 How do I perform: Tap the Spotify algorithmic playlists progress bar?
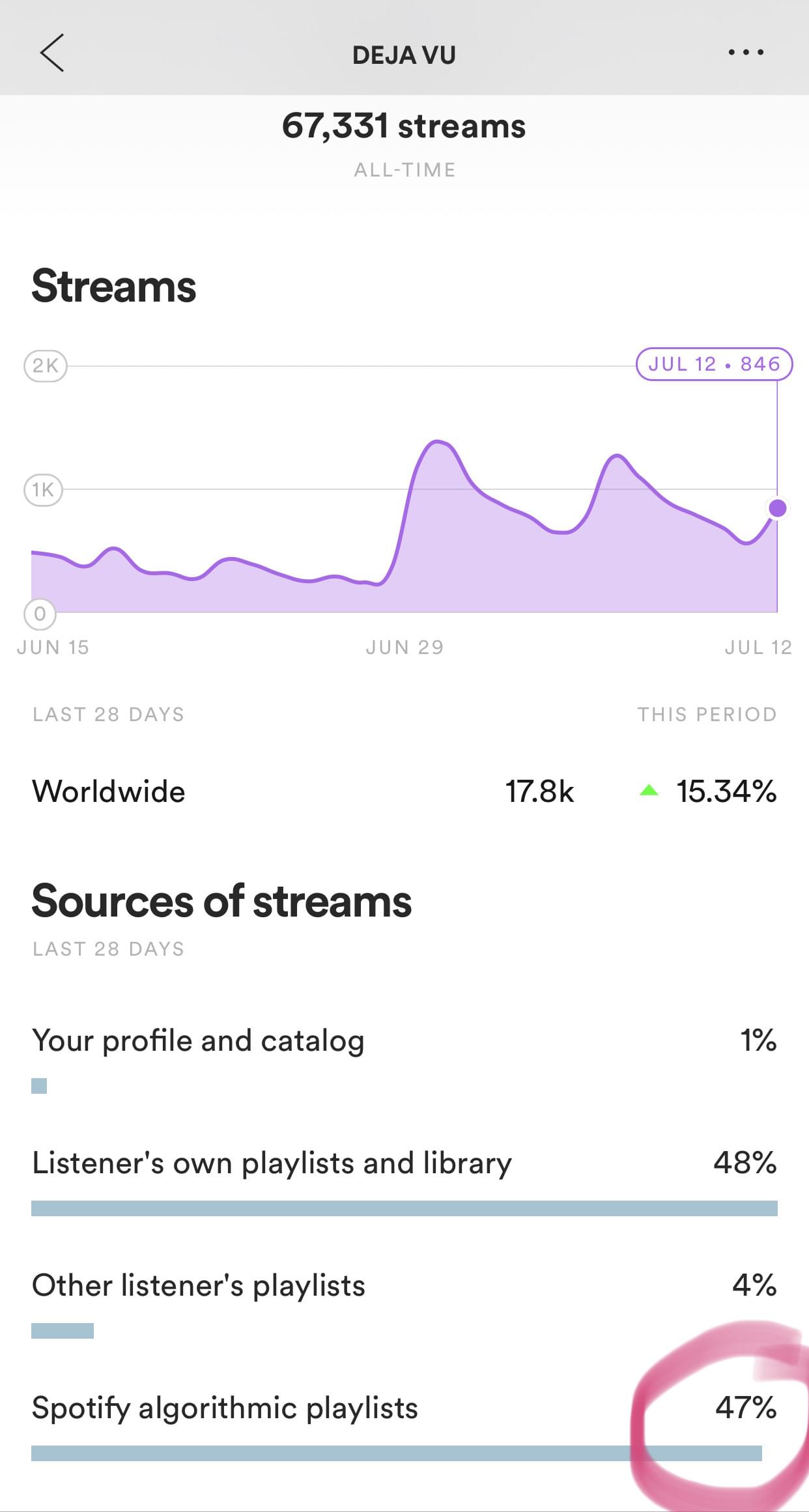[396, 1453]
